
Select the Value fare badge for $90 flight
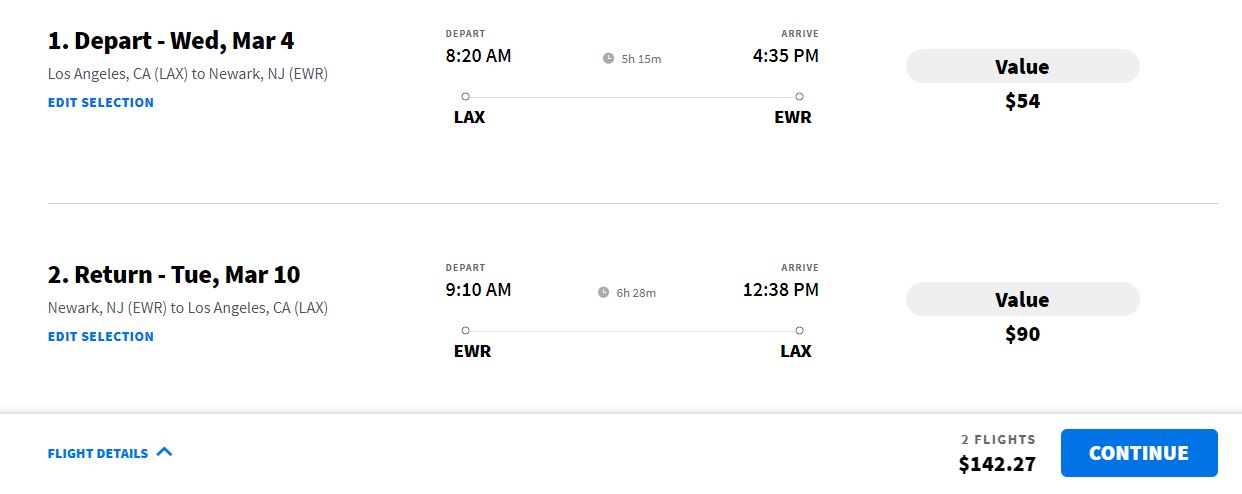[x=1022, y=300]
